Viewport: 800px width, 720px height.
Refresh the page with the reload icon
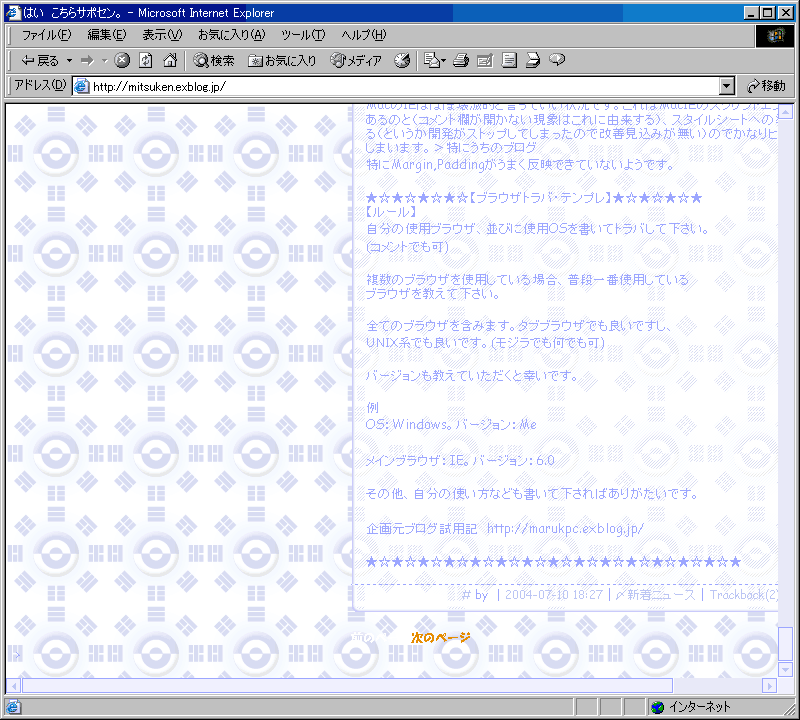tap(146, 61)
